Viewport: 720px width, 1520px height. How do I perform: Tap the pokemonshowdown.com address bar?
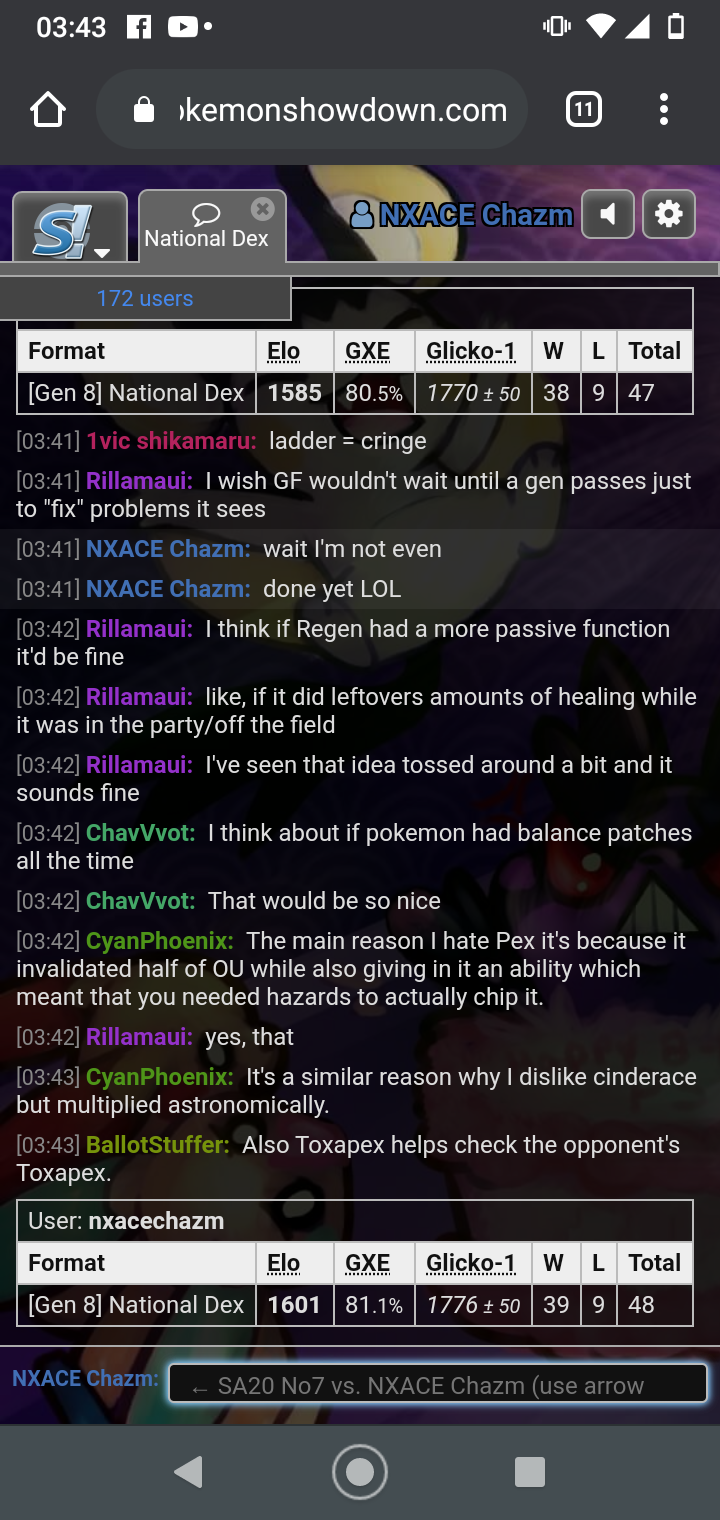(x=311, y=110)
